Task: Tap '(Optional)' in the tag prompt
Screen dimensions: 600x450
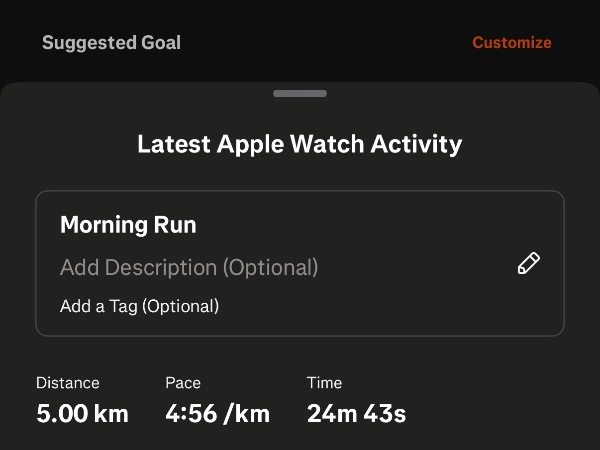Action: point(181,306)
